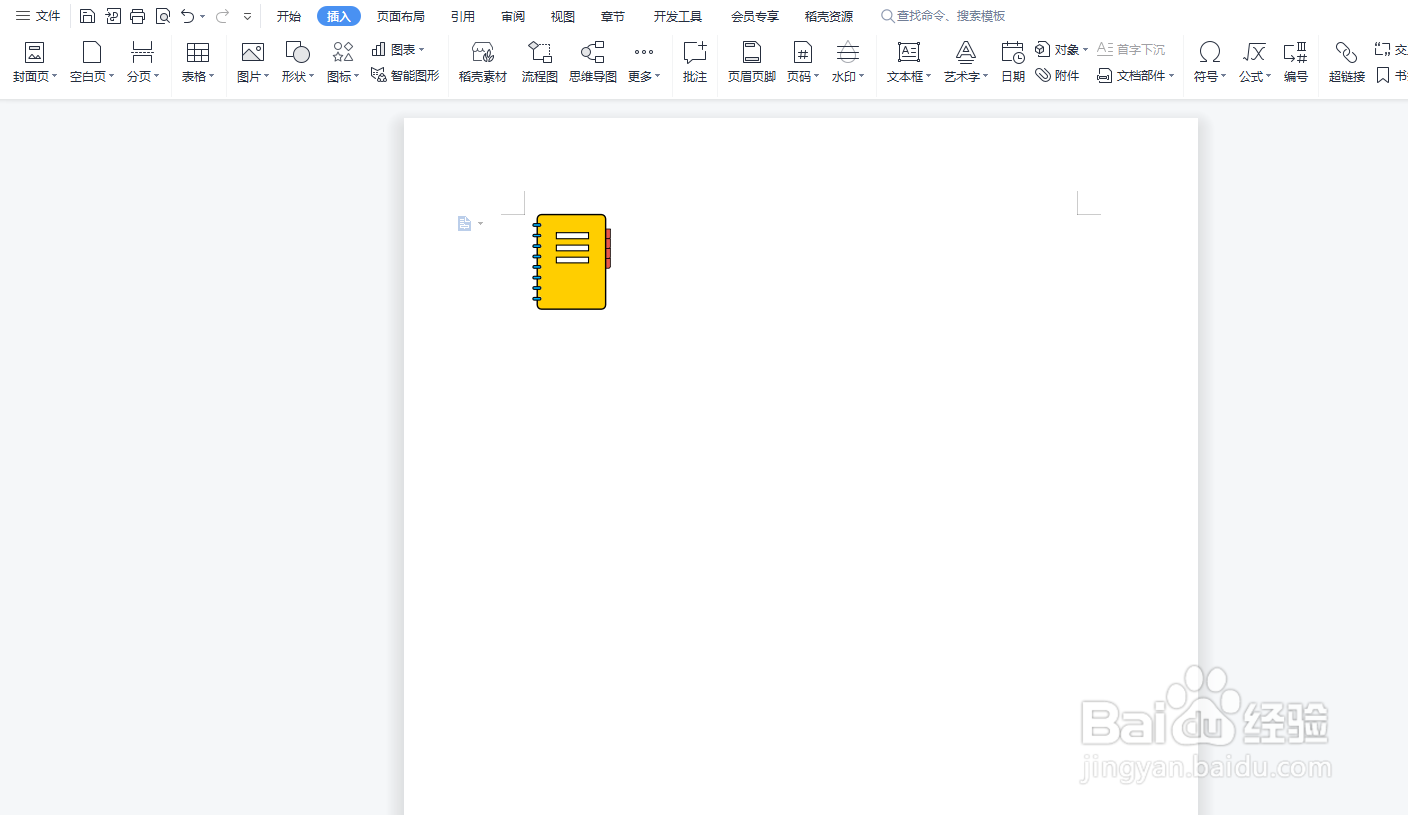
Task: Open the 引用 (References) tab
Action: [x=463, y=16]
